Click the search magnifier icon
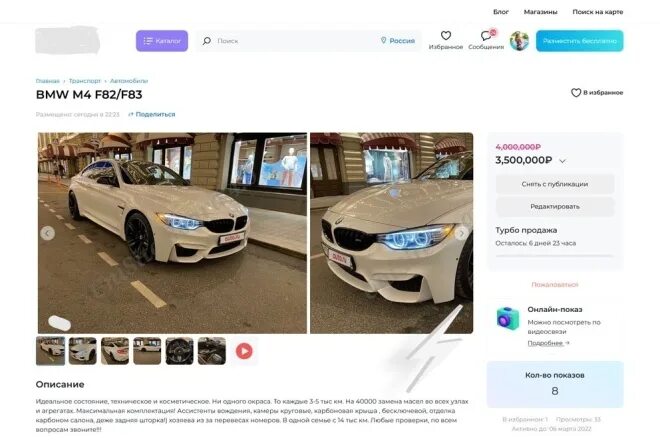This screenshot has width=660, height=440. click(x=207, y=41)
